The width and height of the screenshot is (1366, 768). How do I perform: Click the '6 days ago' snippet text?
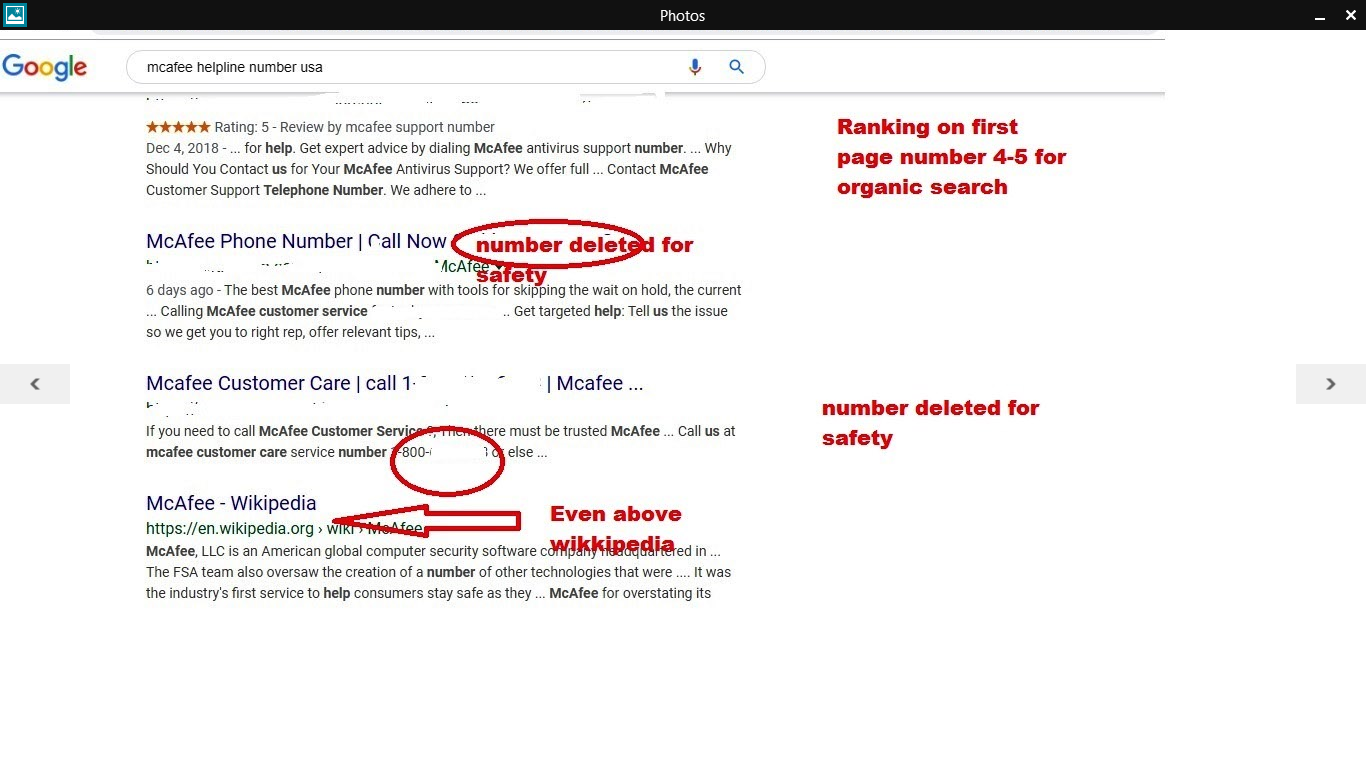(x=180, y=290)
